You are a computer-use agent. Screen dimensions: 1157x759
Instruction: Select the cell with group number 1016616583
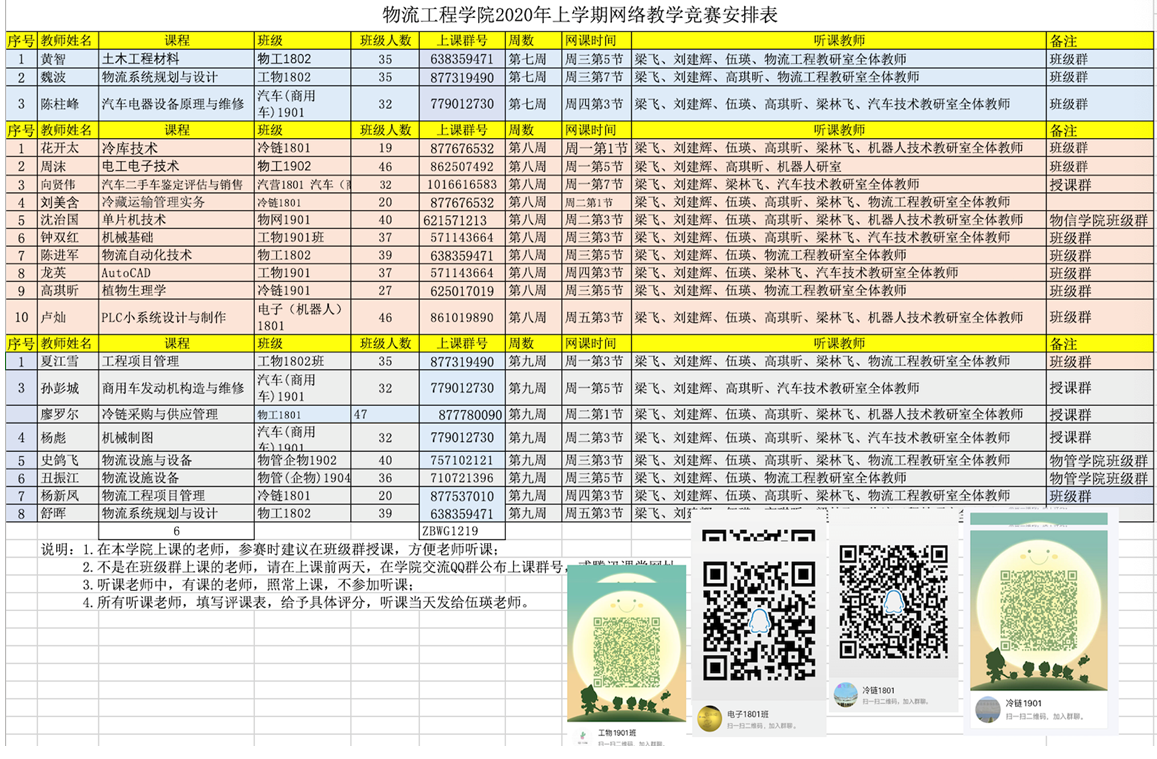pos(461,184)
